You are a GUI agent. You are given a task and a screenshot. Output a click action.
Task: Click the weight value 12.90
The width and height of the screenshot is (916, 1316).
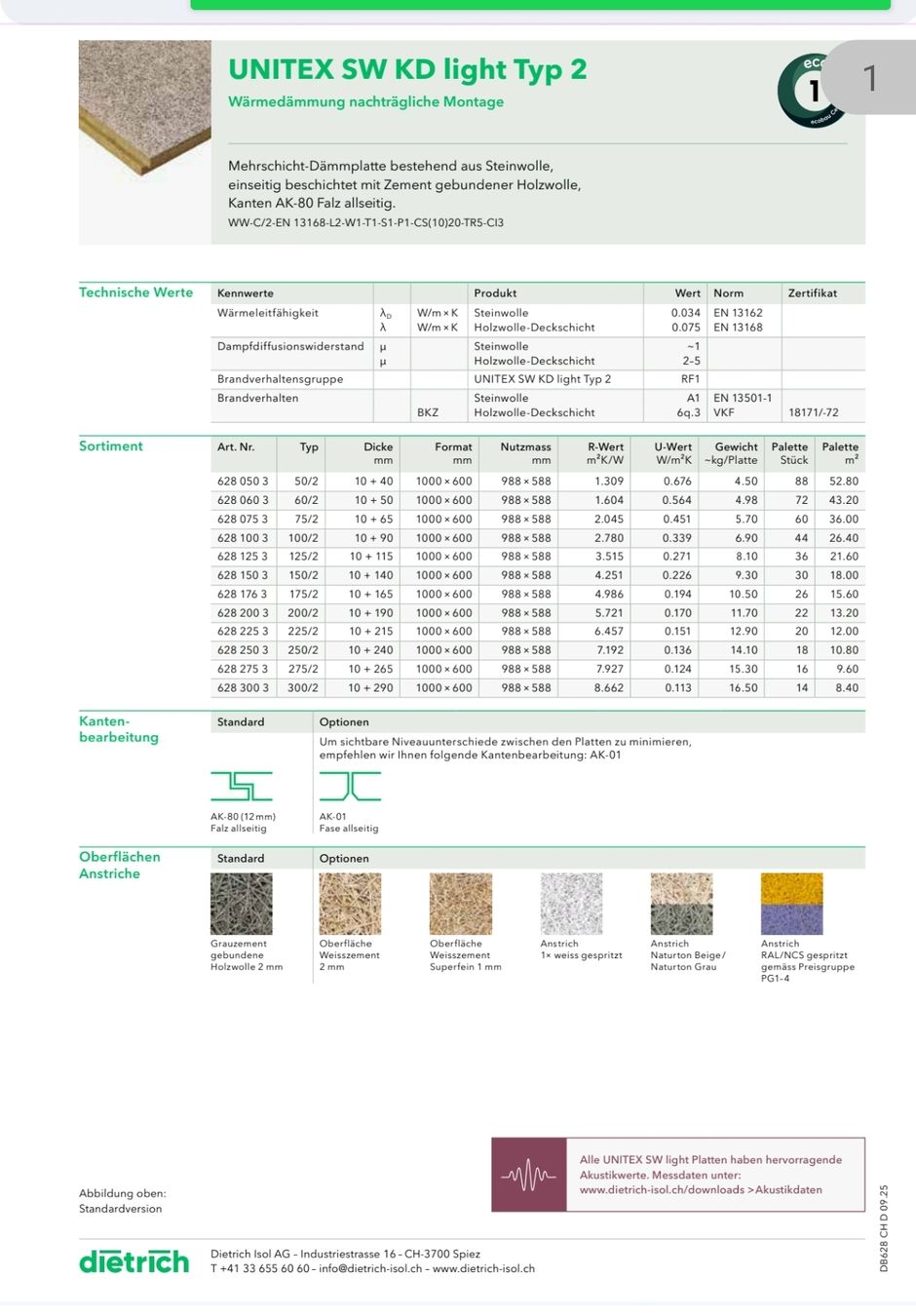pyautogui.click(x=744, y=632)
